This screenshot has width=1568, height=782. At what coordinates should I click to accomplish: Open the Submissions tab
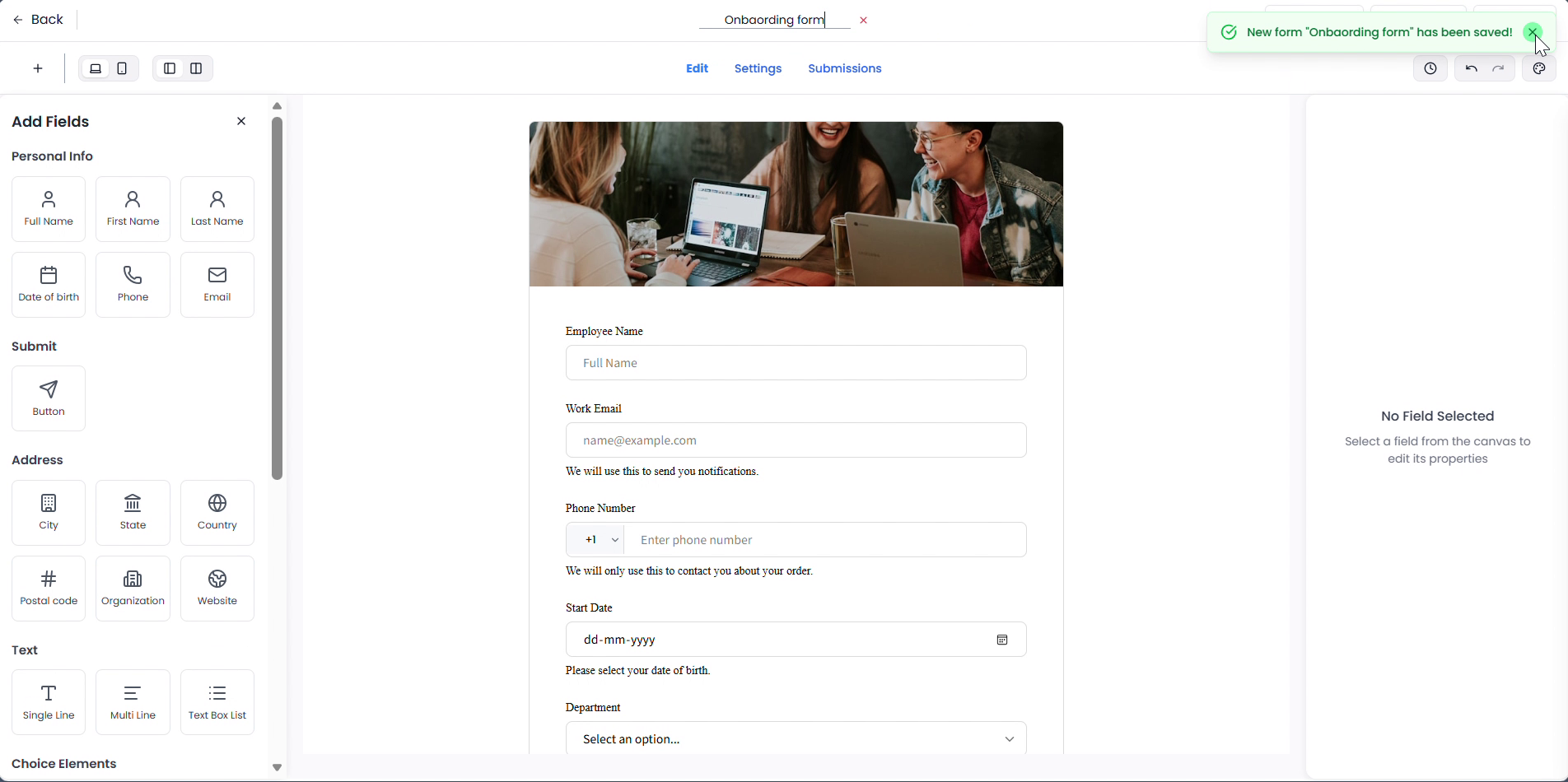844,69
